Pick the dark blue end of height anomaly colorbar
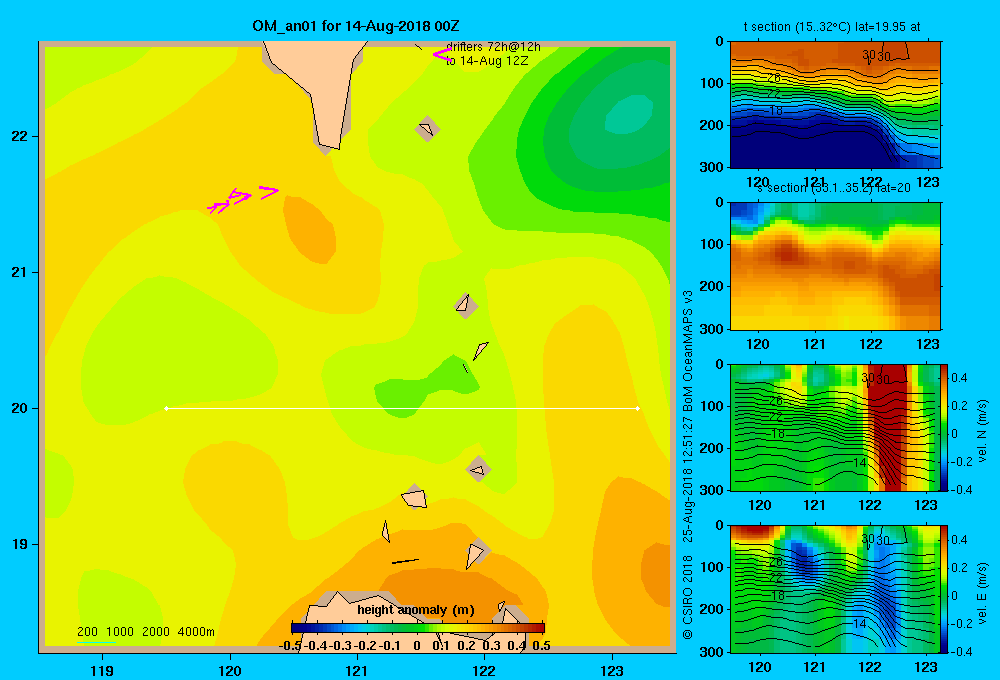The height and width of the screenshot is (680, 1000). (x=298, y=628)
